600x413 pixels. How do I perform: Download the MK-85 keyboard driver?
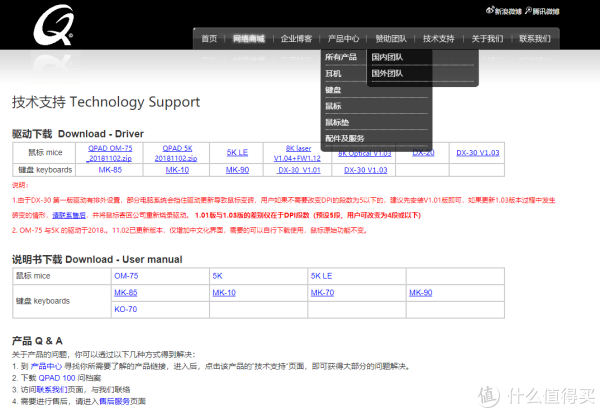(x=110, y=170)
